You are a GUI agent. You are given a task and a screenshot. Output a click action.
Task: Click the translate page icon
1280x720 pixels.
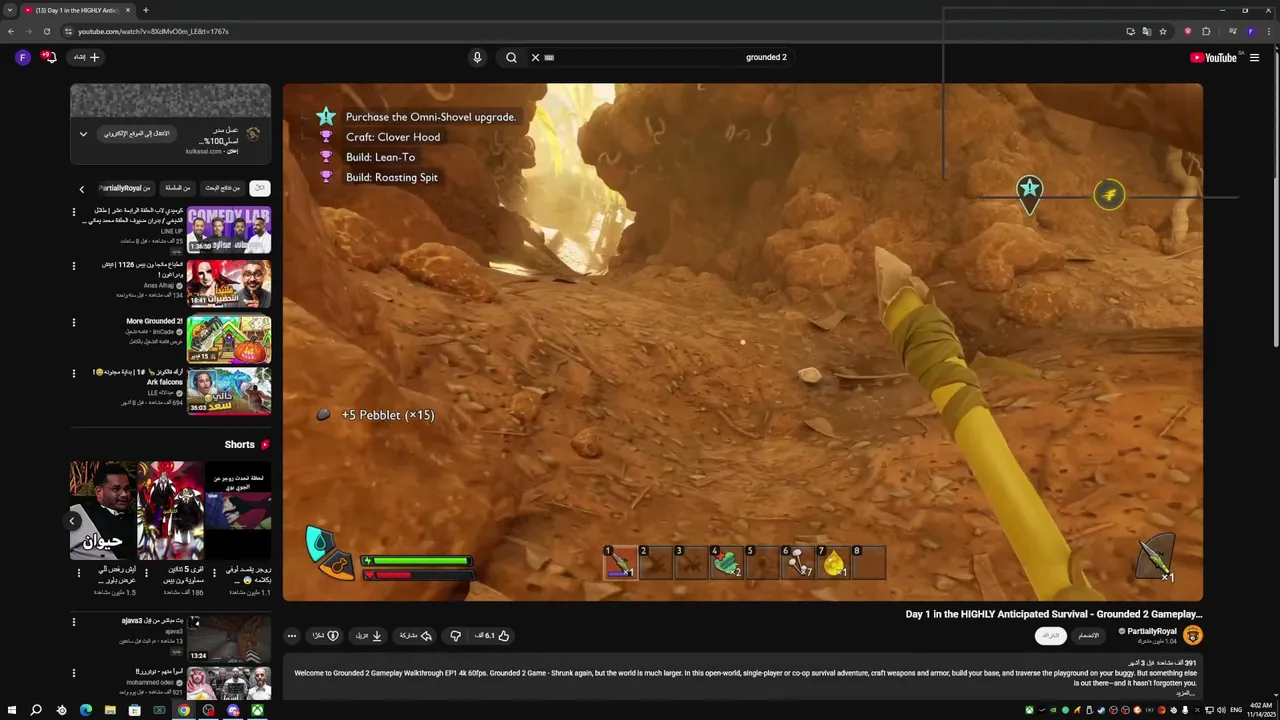point(1146,31)
